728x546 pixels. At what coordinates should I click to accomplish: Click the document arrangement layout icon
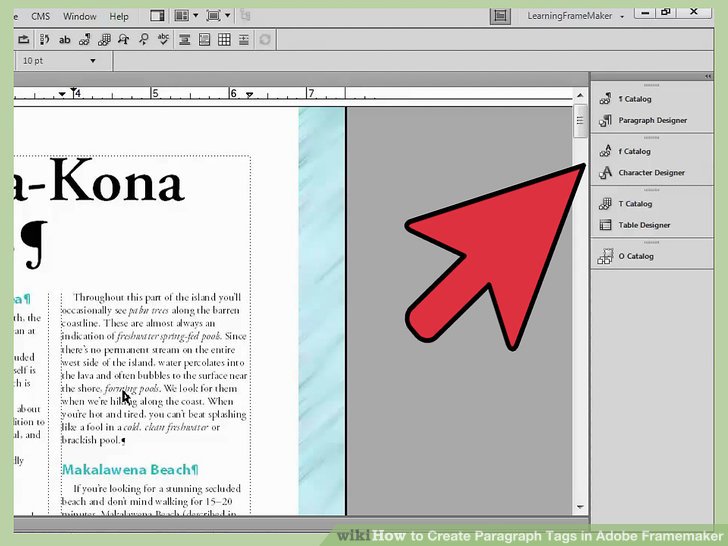click(x=181, y=16)
